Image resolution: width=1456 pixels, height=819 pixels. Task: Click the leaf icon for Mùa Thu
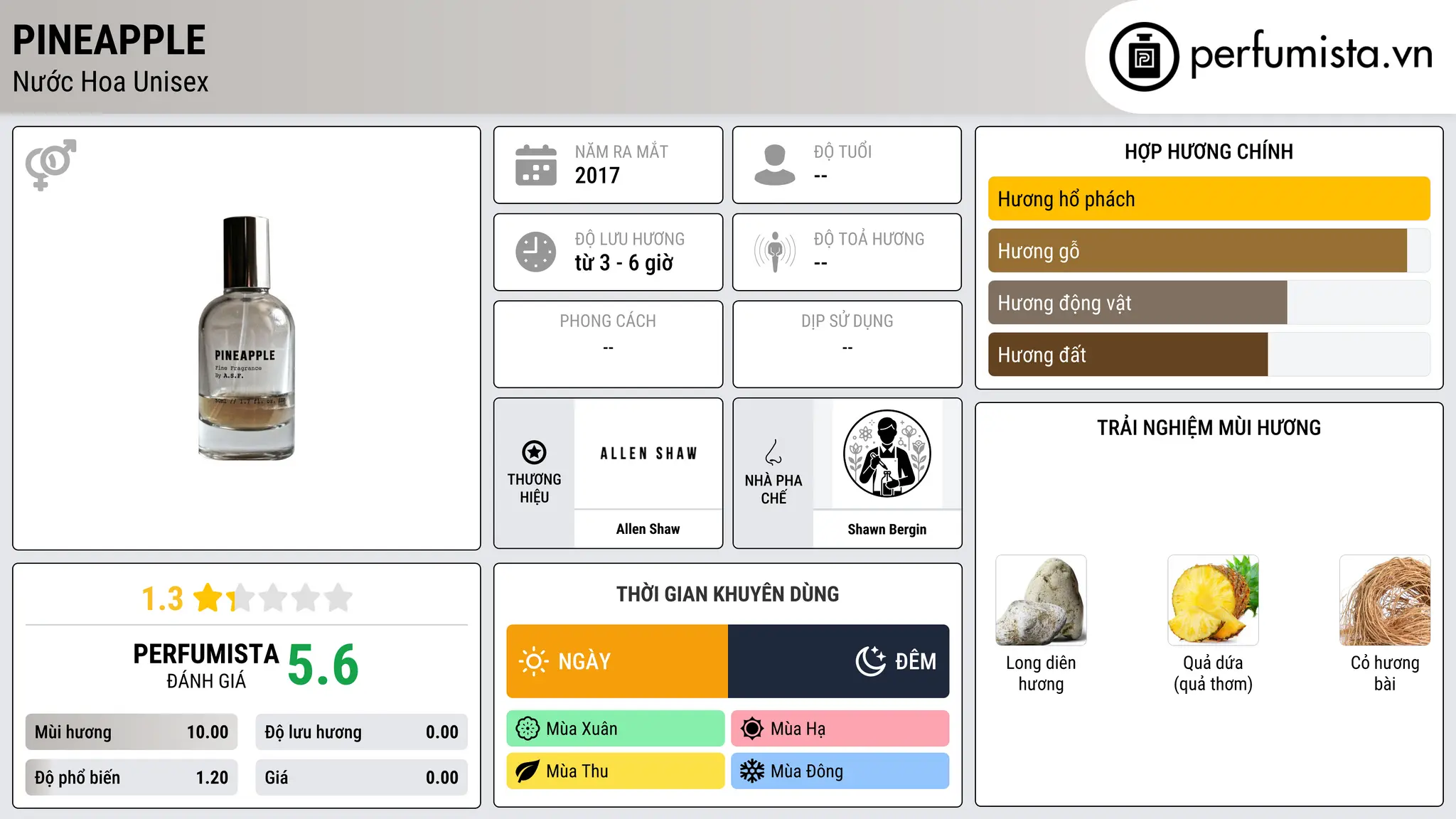pos(528,771)
